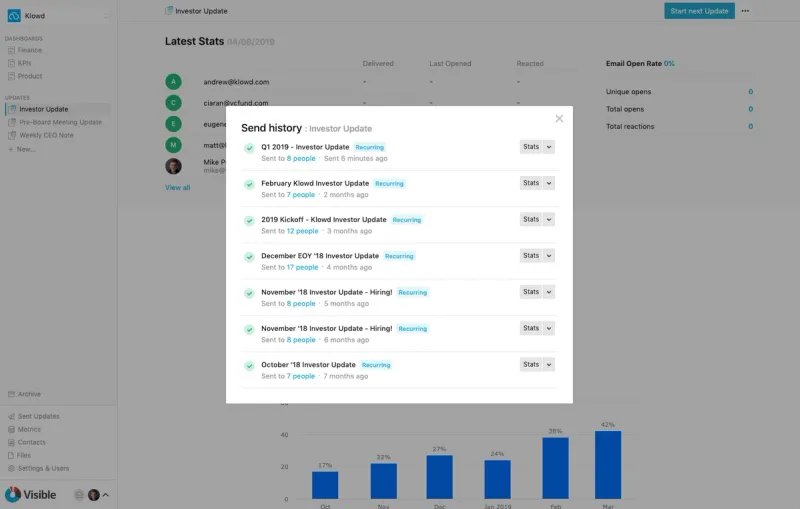The width and height of the screenshot is (800, 509).
Task: Click the Mar 42% bar in chart
Action: point(608,465)
